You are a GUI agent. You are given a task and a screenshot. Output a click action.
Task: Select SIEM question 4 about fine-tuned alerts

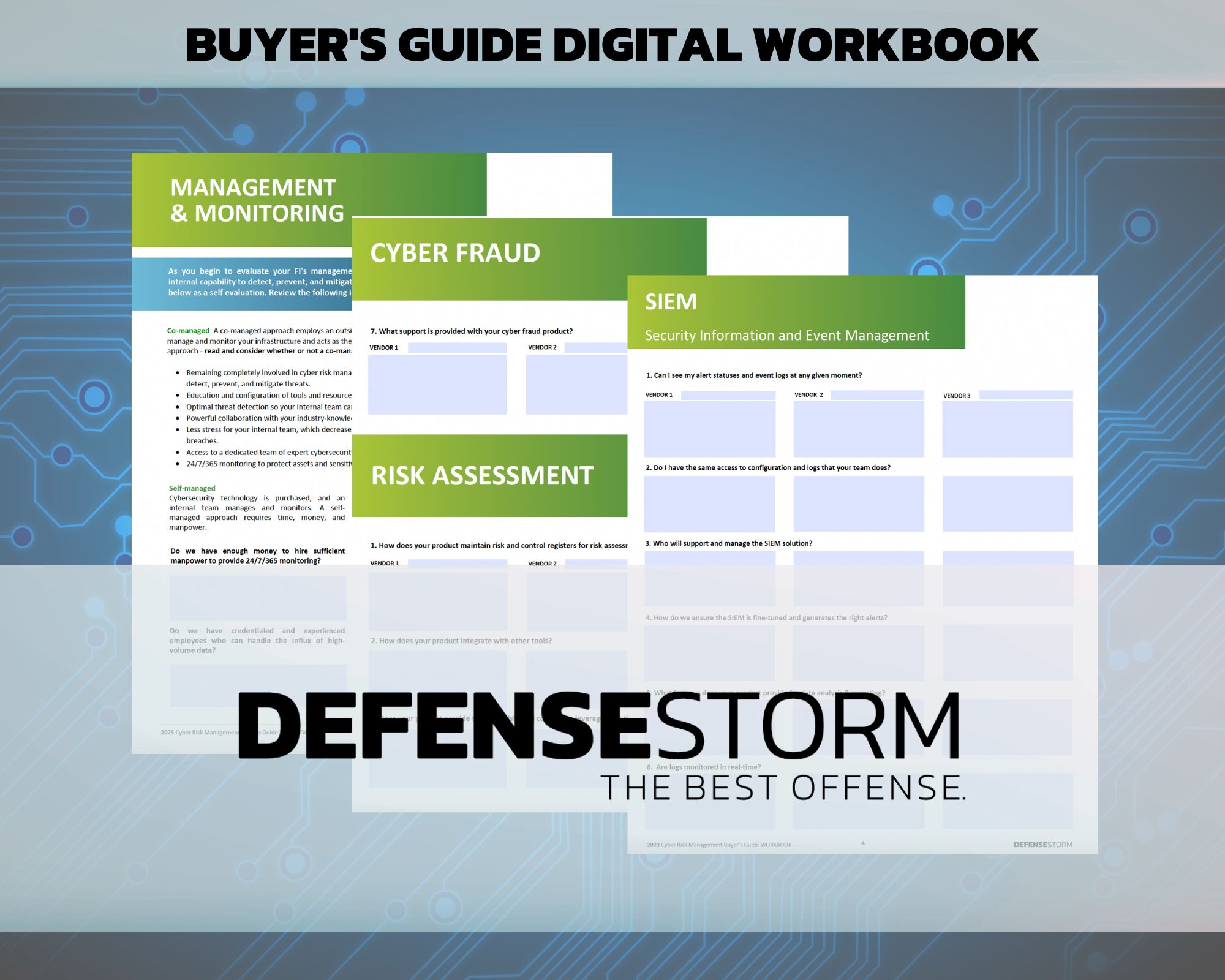coord(766,617)
